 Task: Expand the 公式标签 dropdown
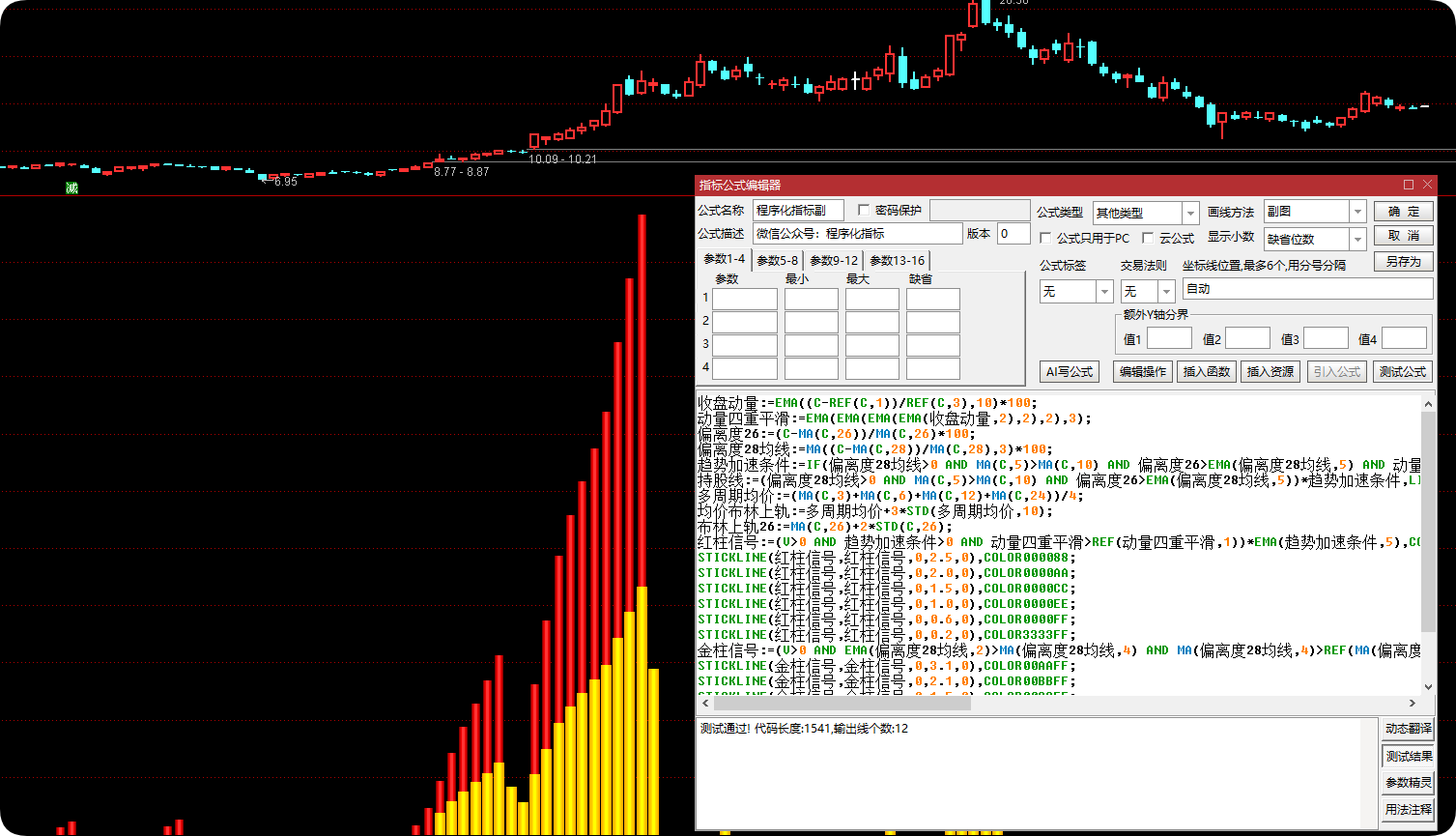pos(1104,291)
